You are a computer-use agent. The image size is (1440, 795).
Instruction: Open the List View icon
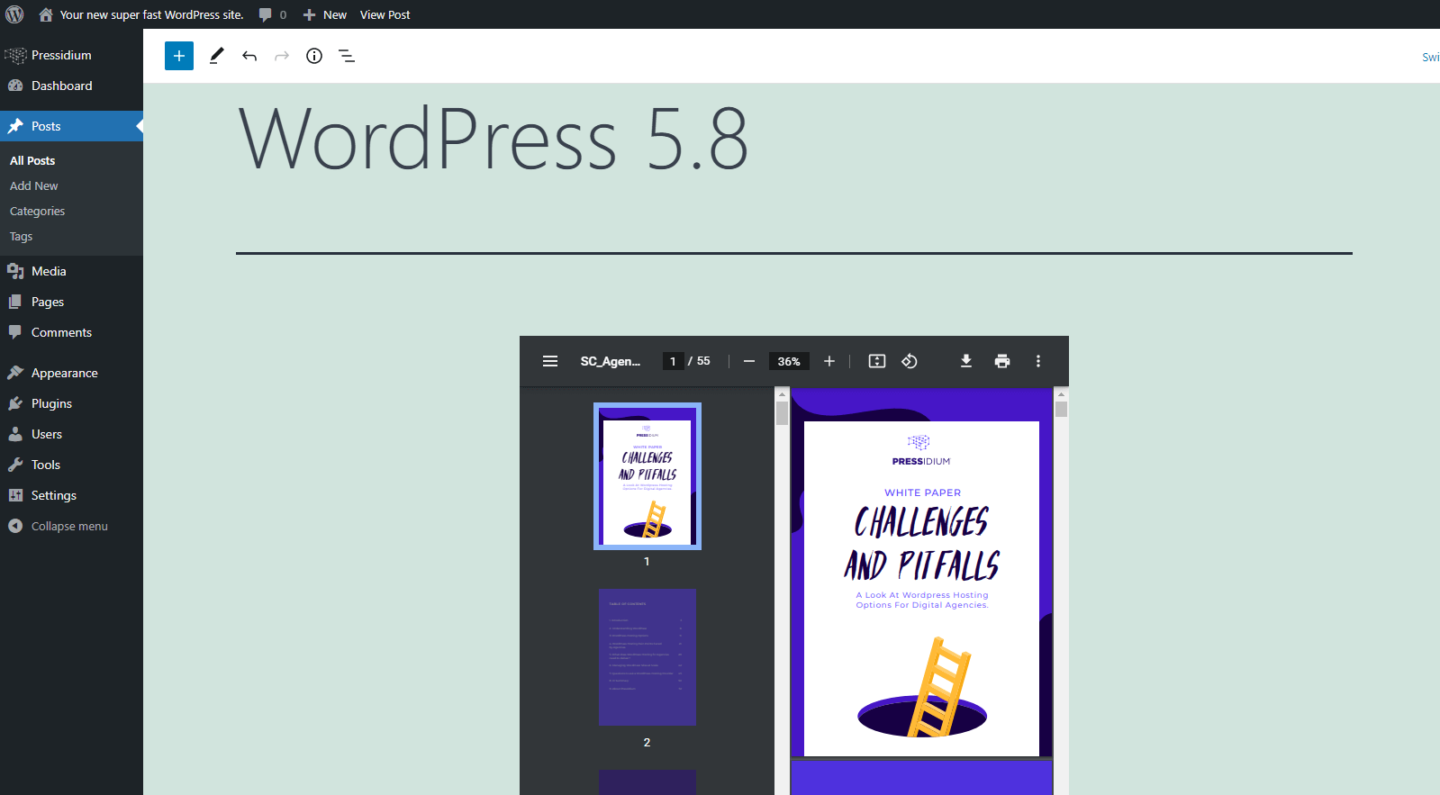346,56
